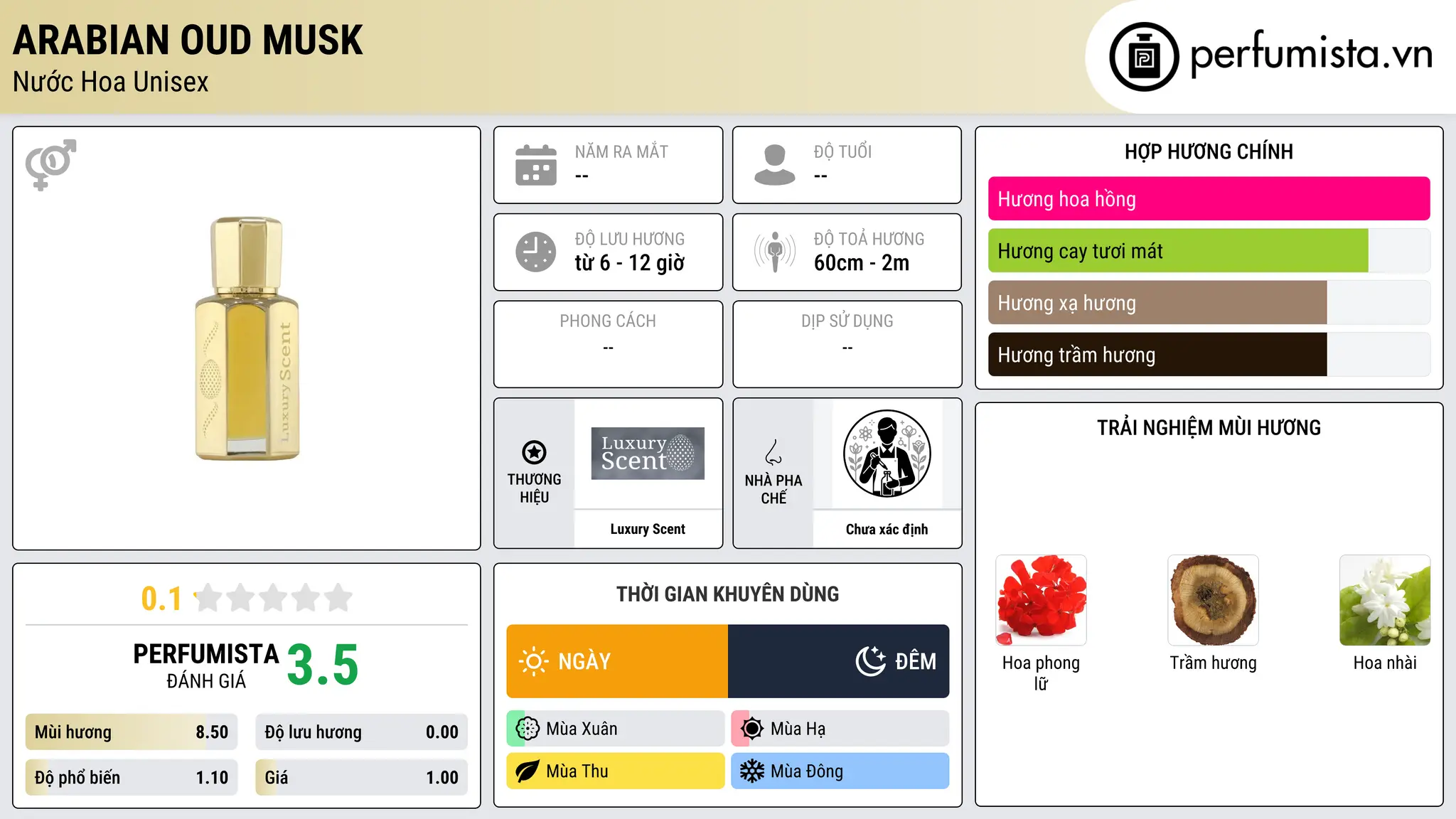Click the flower icon for Mùa Xuân
Viewport: 1456px width, 819px height.
click(528, 729)
